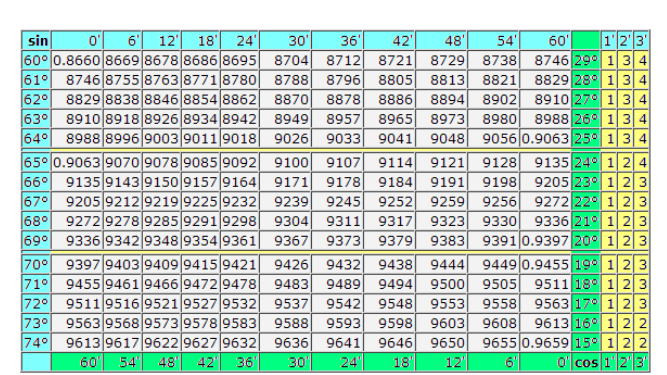Screen dimensions: 667x375
Task: Click the green 15° cosine label
Action: pyautogui.click(x=586, y=343)
